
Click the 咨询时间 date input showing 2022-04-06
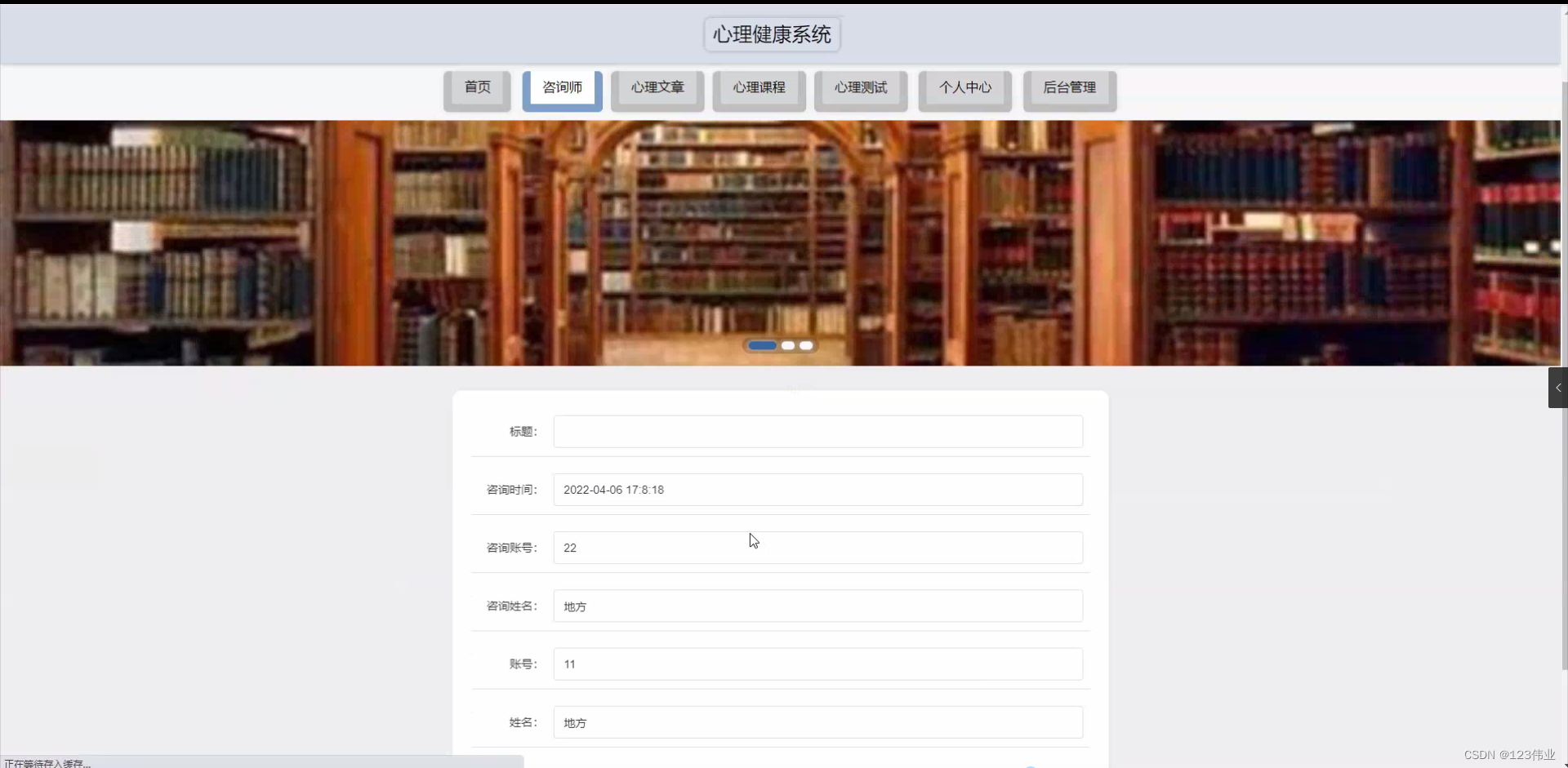click(x=817, y=489)
